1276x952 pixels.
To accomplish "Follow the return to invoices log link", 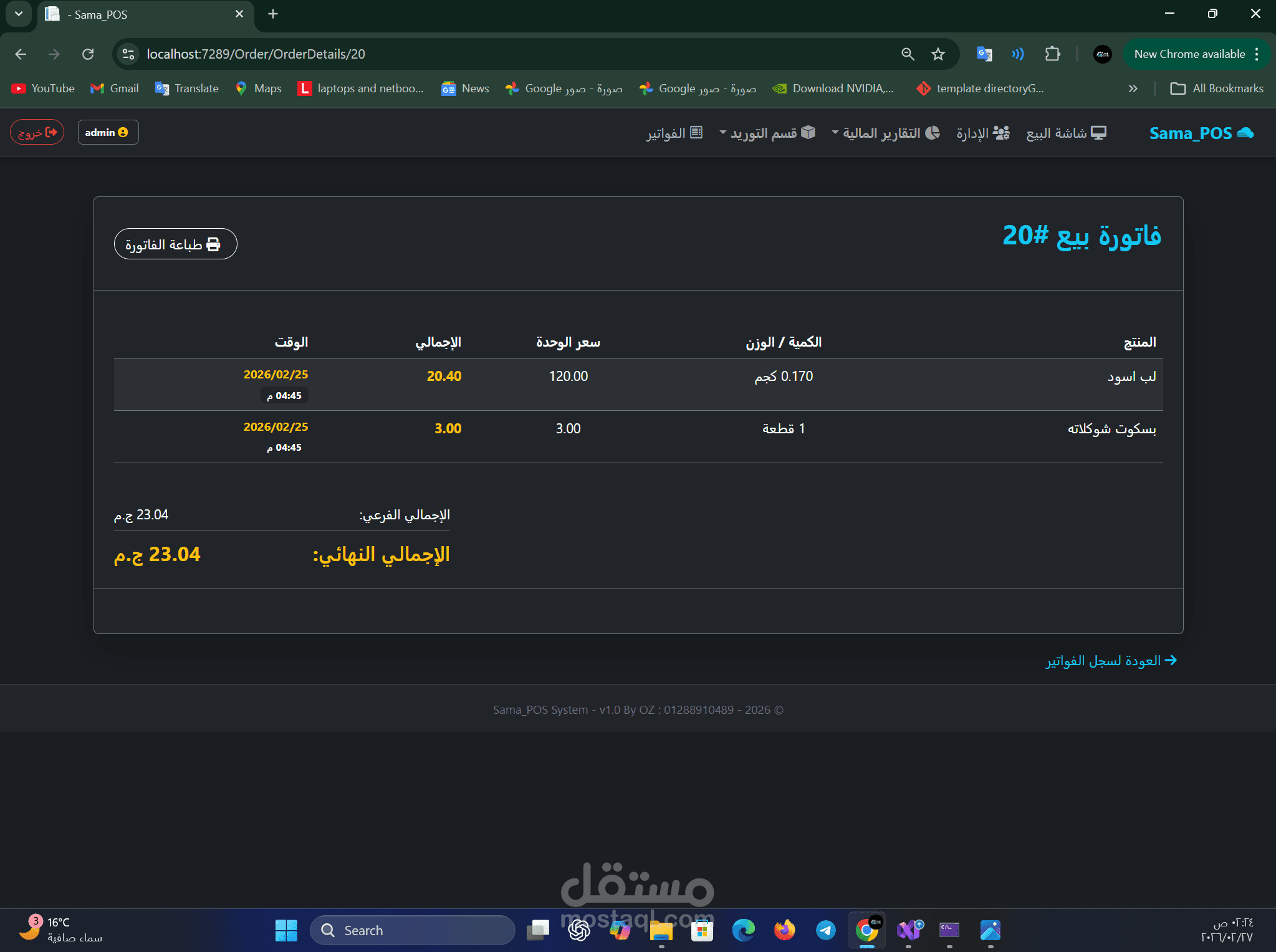I will (x=1111, y=660).
